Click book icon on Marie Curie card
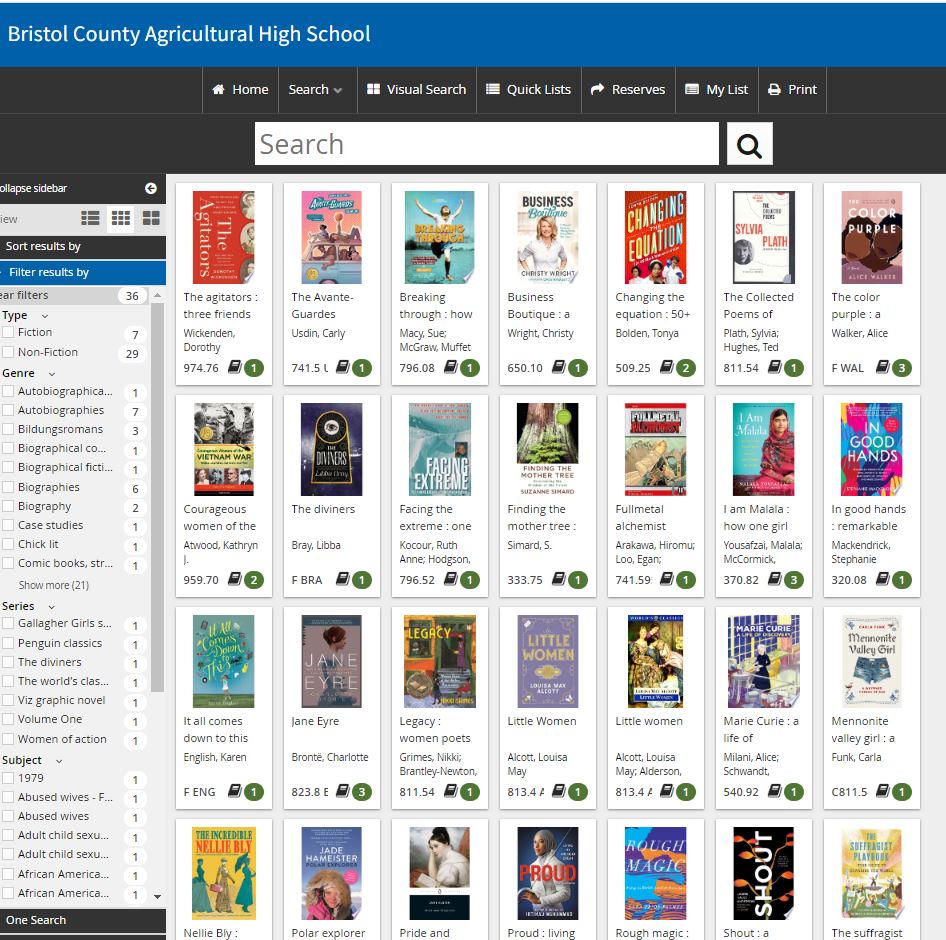Screen dimensions: 946x940 (775, 790)
